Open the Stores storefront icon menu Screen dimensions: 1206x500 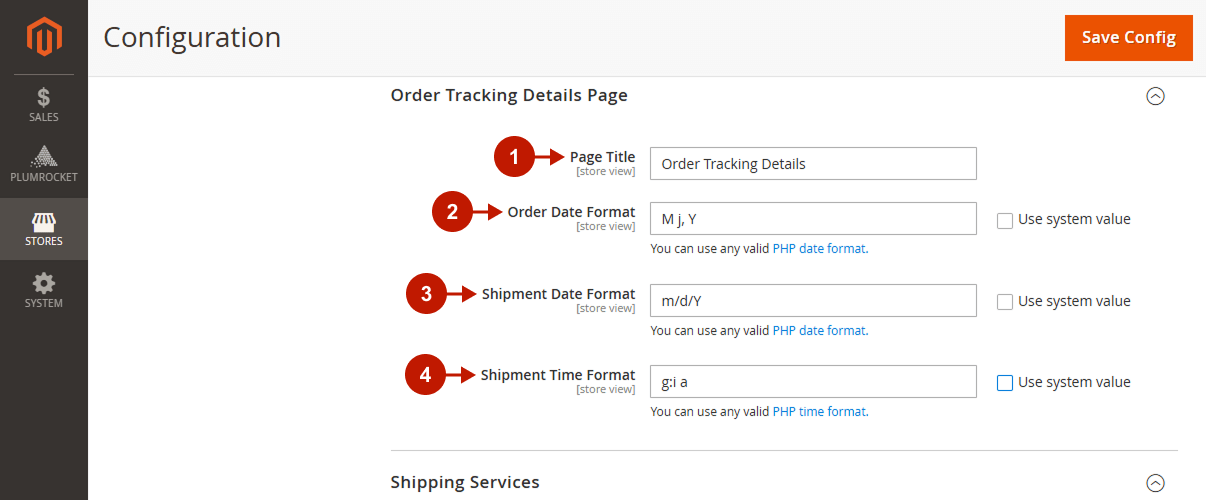(44, 229)
